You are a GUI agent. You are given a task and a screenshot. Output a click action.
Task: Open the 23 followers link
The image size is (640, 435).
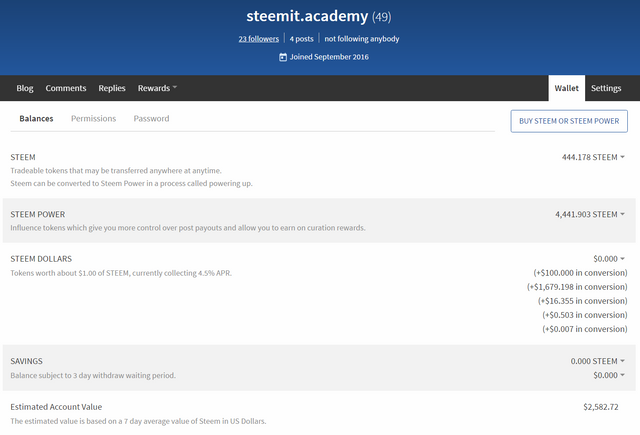[259, 39]
